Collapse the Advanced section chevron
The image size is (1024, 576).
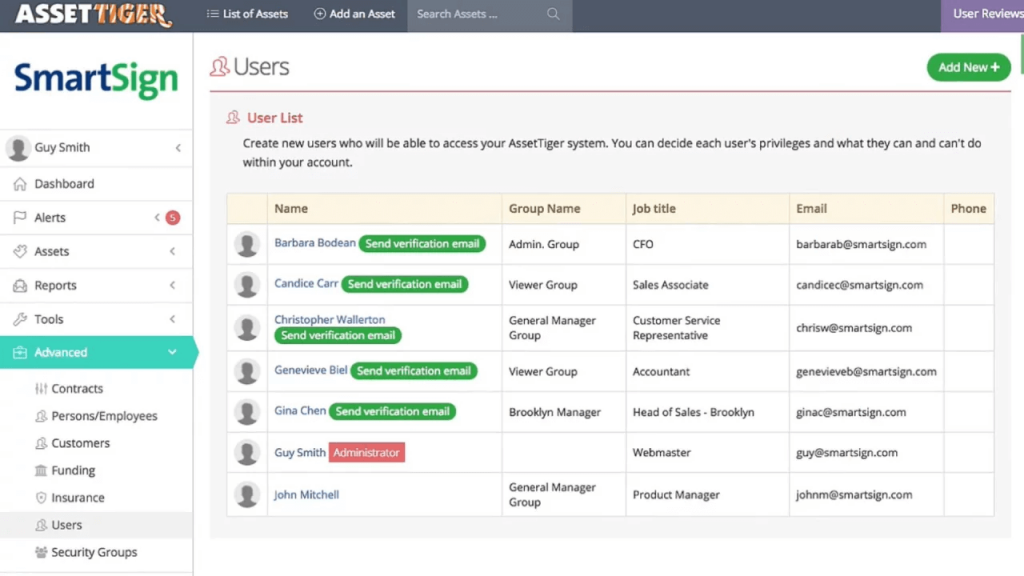pos(172,352)
